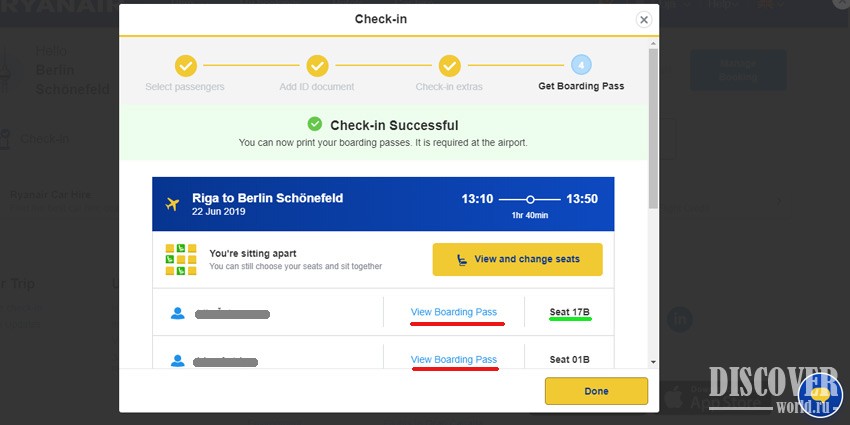The image size is (850, 425).
Task: Click the dialog scrollbar up arrow
Action: [x=653, y=43]
